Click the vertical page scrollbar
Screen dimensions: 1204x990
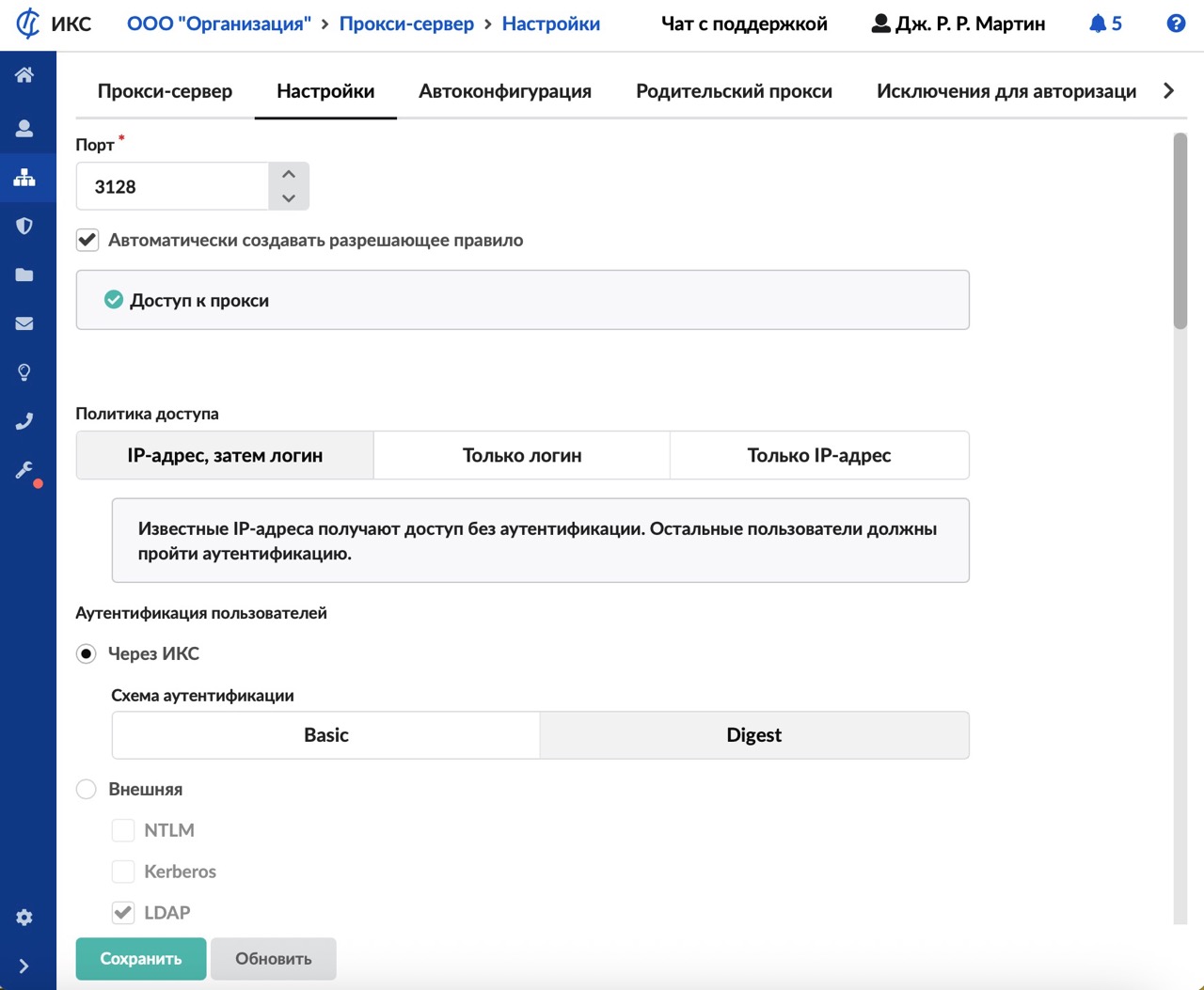coord(1180,231)
